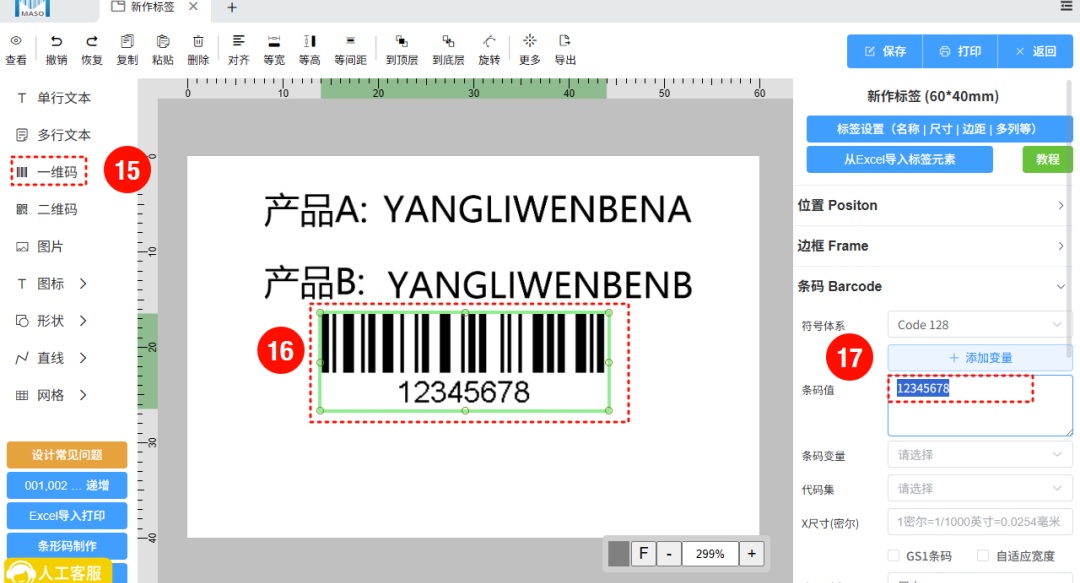Click the gray canvas color swatch
Screen dimensions: 1080x583
tap(619, 553)
